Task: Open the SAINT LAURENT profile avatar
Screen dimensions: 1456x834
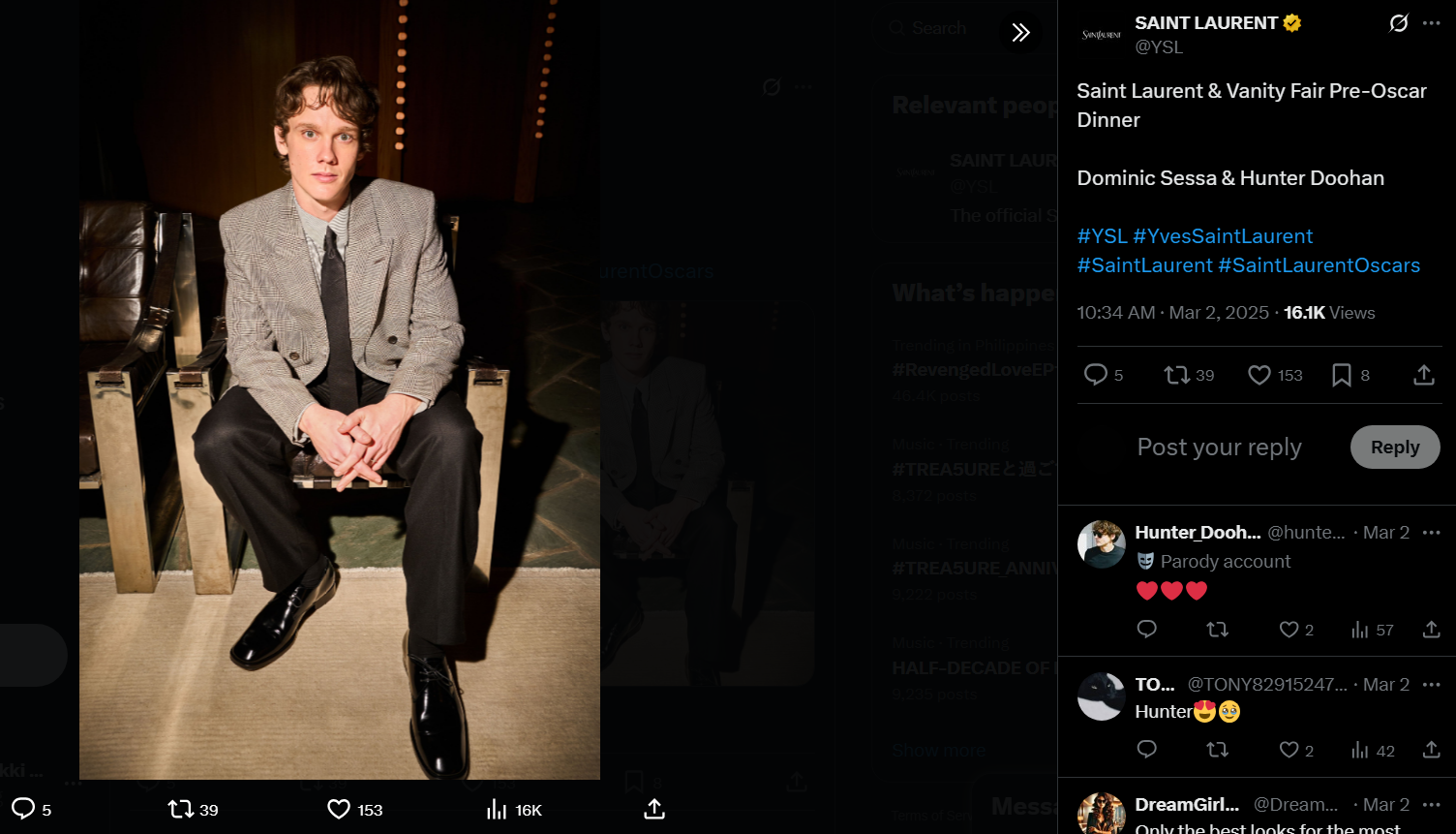Action: tap(1102, 35)
